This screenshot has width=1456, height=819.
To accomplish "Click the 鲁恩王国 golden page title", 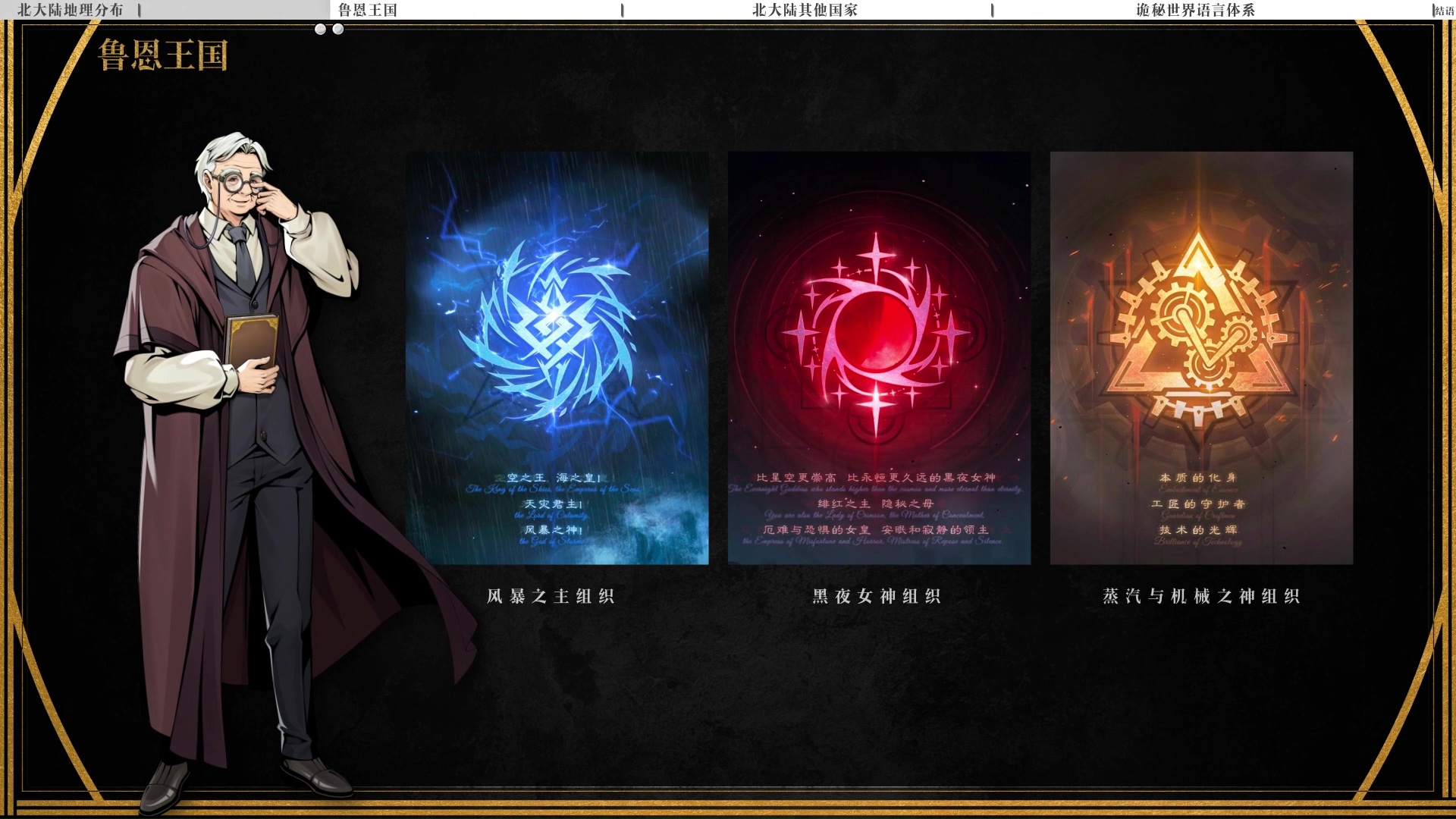I will click(x=163, y=55).
